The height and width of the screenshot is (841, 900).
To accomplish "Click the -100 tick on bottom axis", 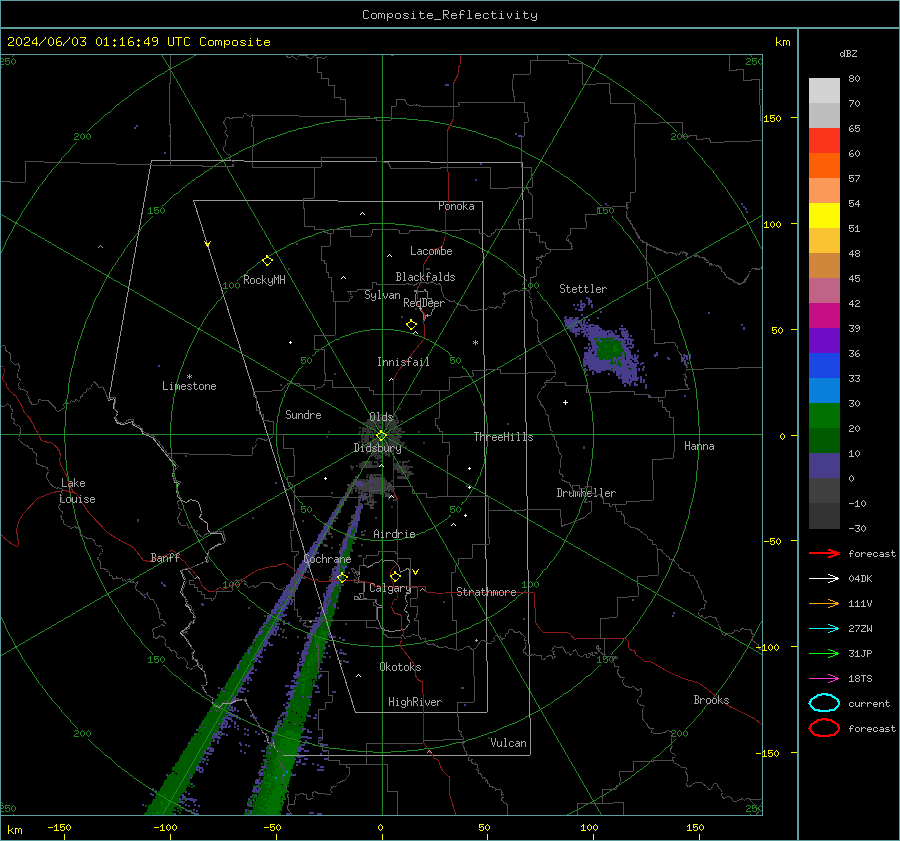I will coord(165,827).
